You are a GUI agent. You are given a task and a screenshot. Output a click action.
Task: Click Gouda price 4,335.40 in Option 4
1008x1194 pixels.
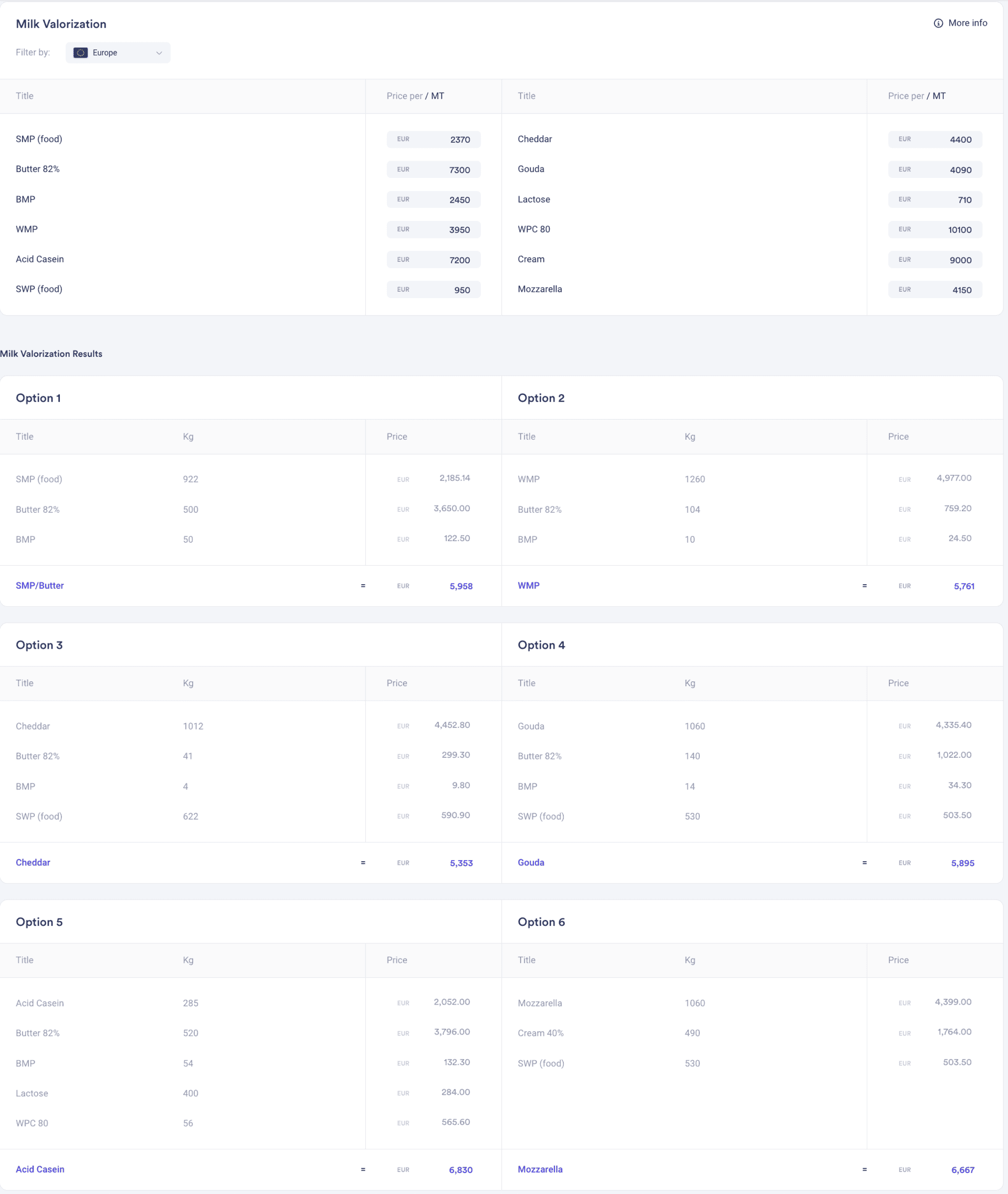point(954,725)
